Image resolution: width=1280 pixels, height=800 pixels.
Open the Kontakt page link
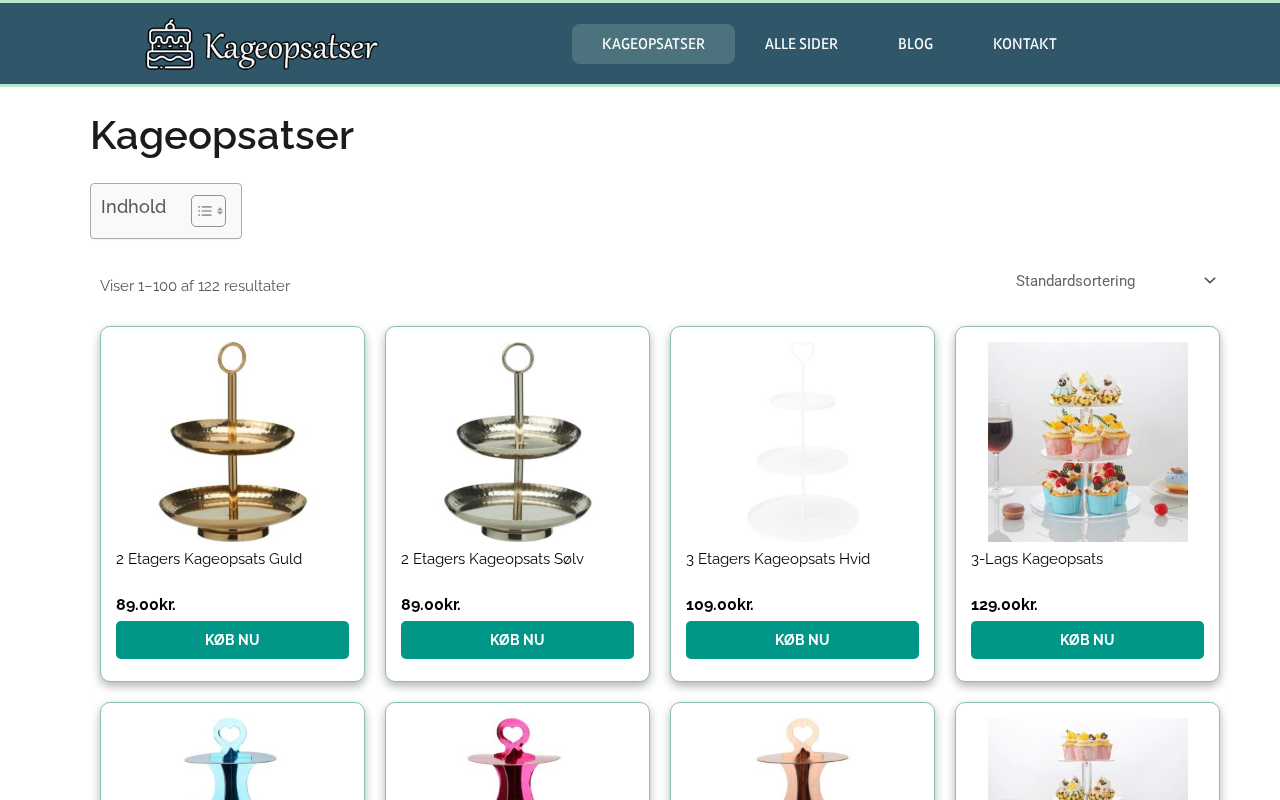[1024, 44]
